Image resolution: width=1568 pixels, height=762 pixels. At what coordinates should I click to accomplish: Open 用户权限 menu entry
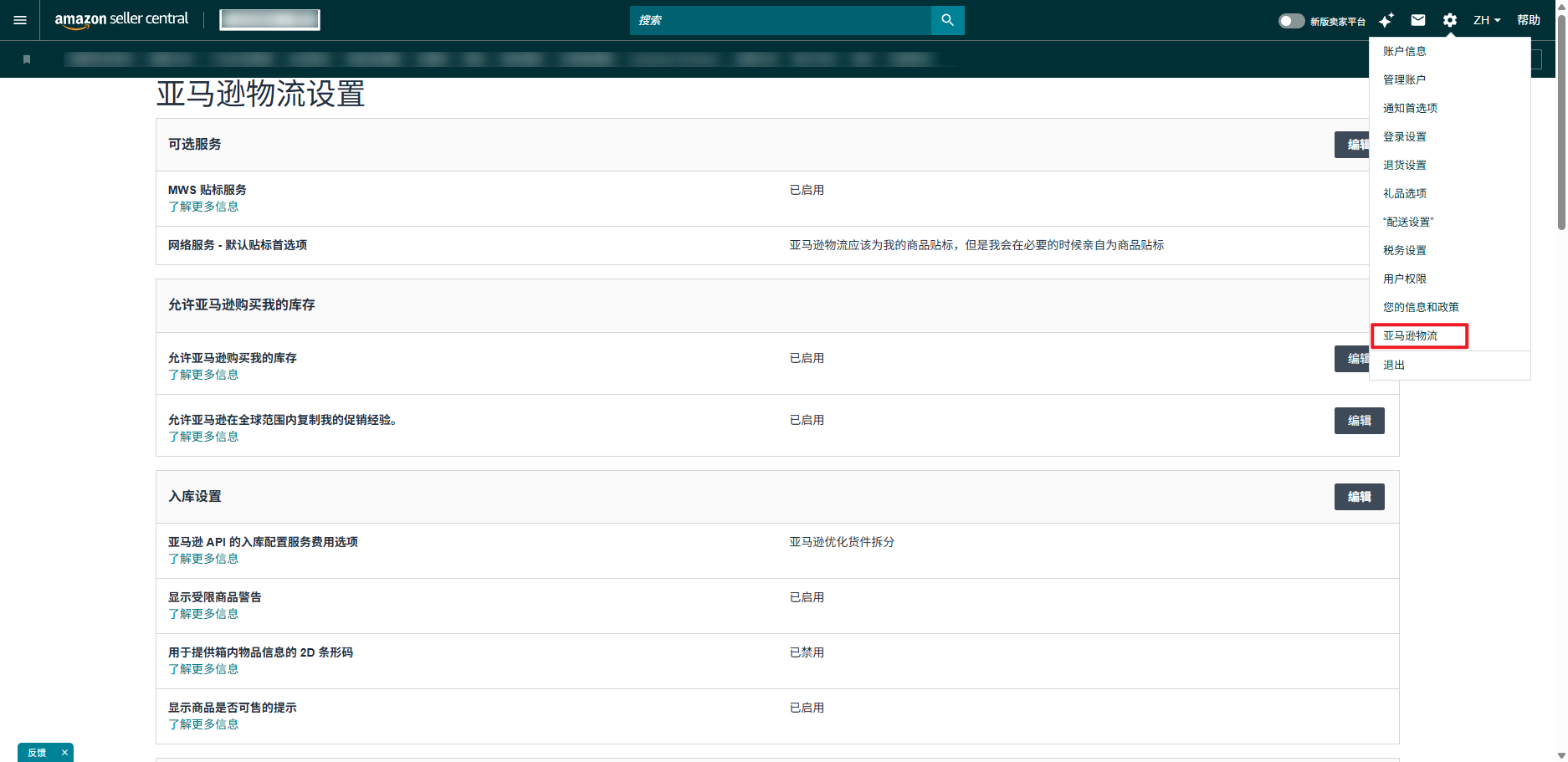tap(1404, 279)
